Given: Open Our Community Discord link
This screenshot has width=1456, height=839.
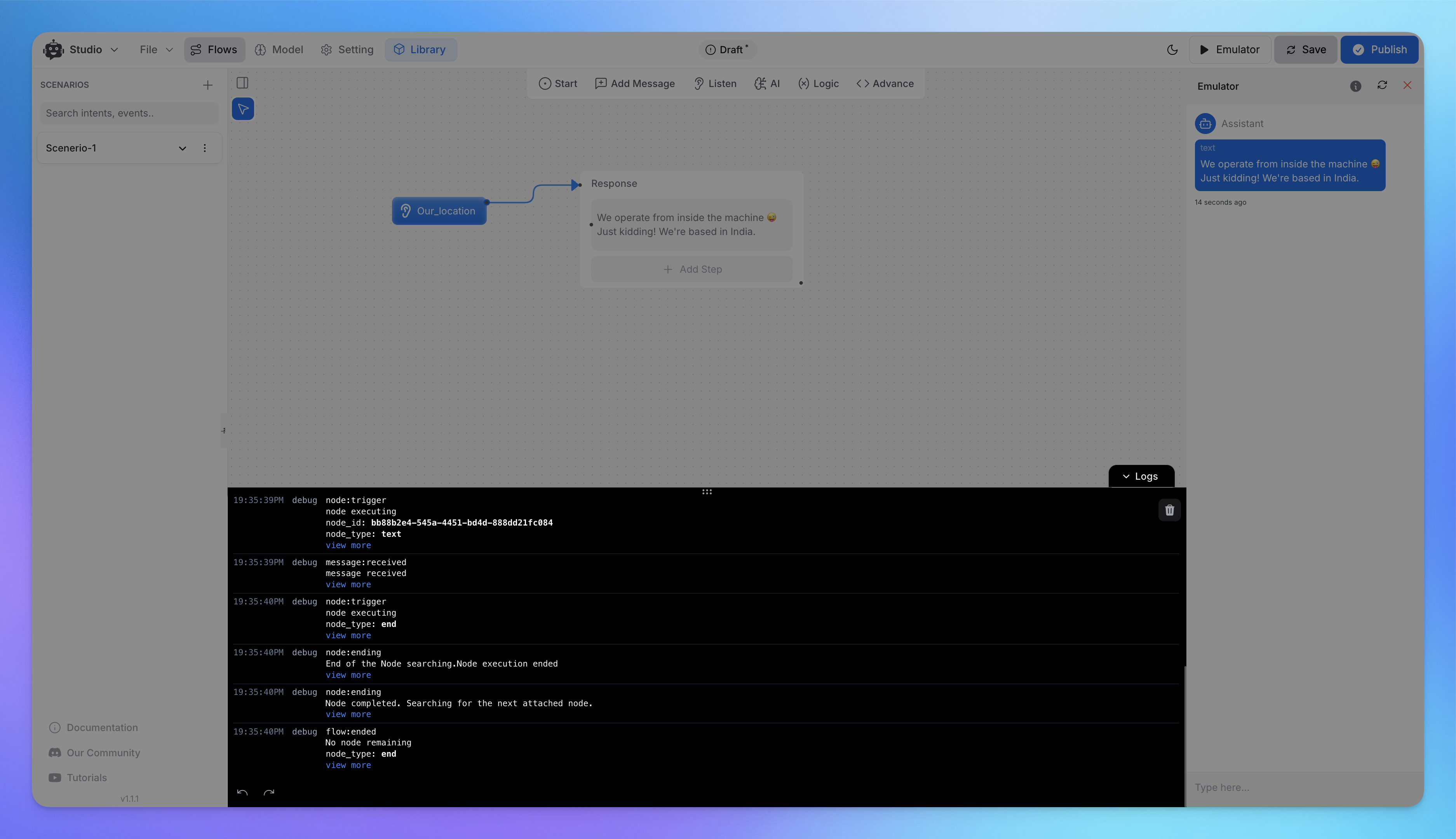Looking at the screenshot, I should click(x=95, y=752).
